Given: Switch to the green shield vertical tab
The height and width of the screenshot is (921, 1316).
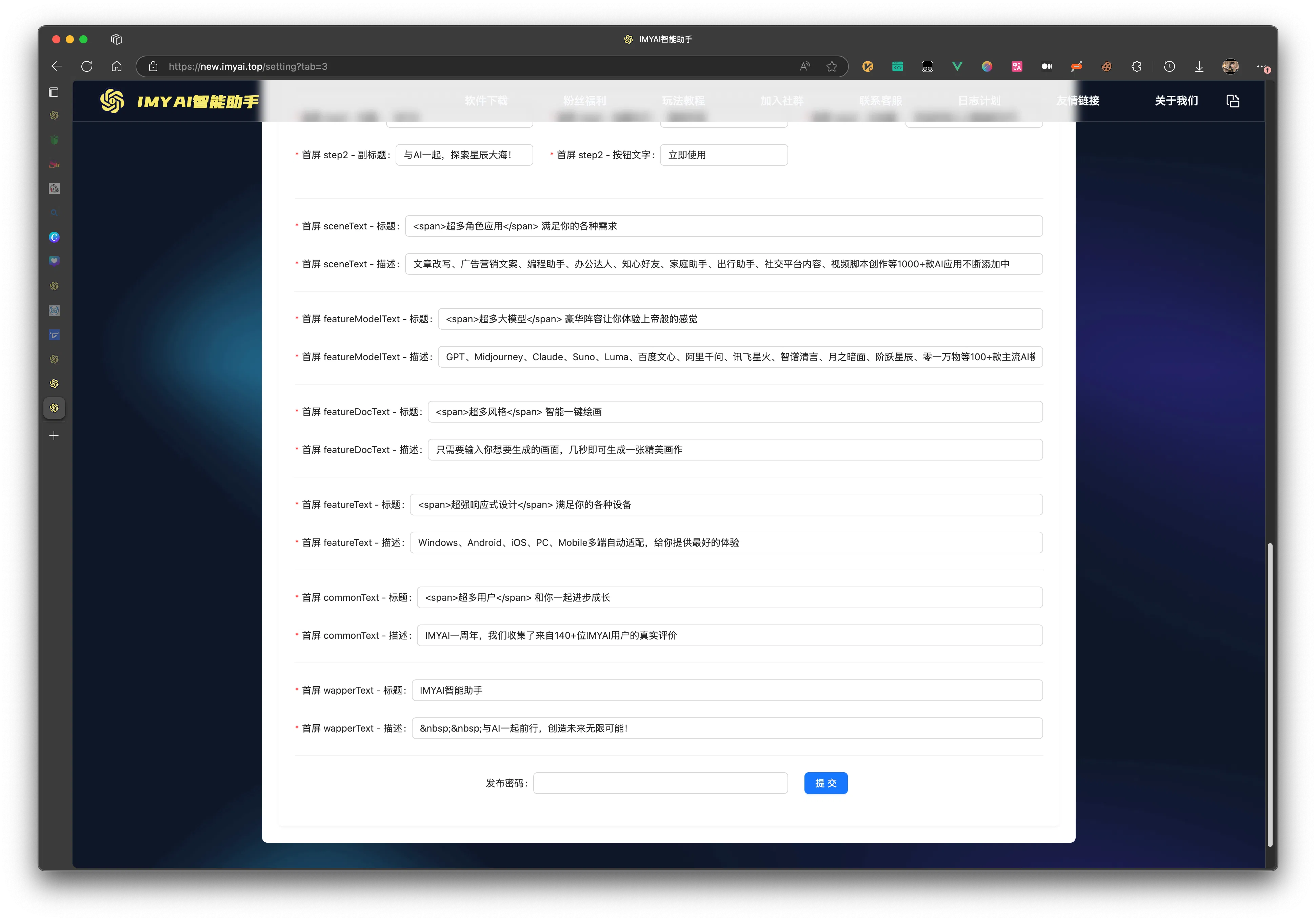Looking at the screenshot, I should coord(54,140).
